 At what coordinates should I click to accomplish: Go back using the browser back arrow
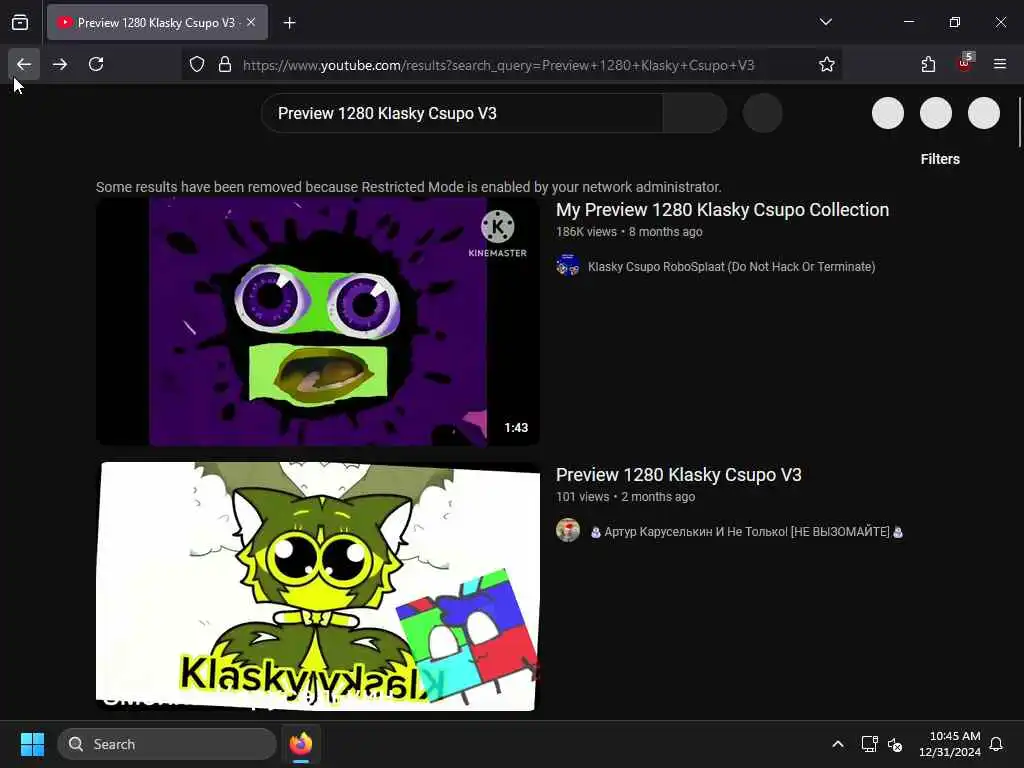(x=24, y=64)
